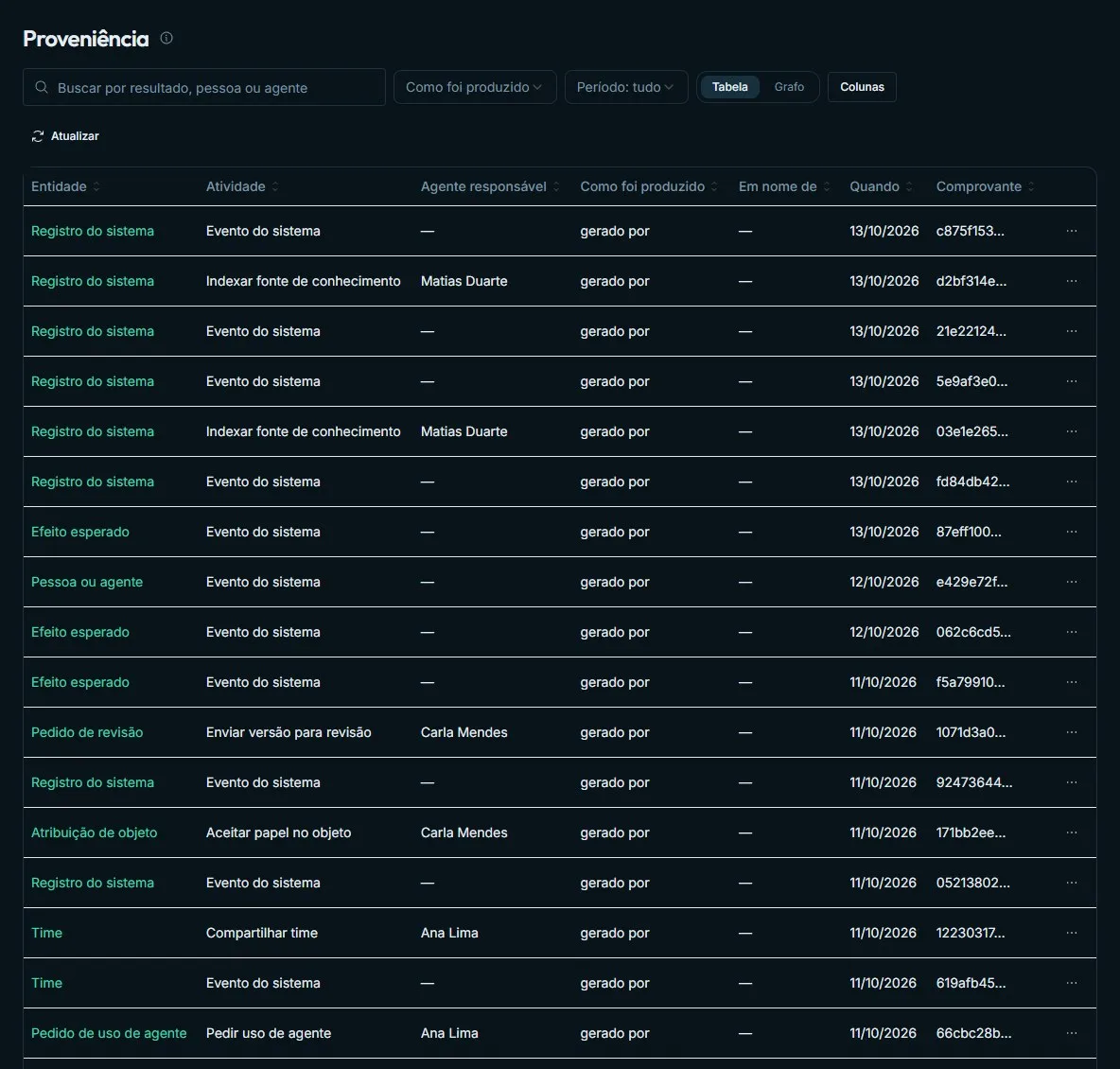The height and width of the screenshot is (1069, 1120).
Task: Refresh the list with Atualizar
Action: [65, 136]
